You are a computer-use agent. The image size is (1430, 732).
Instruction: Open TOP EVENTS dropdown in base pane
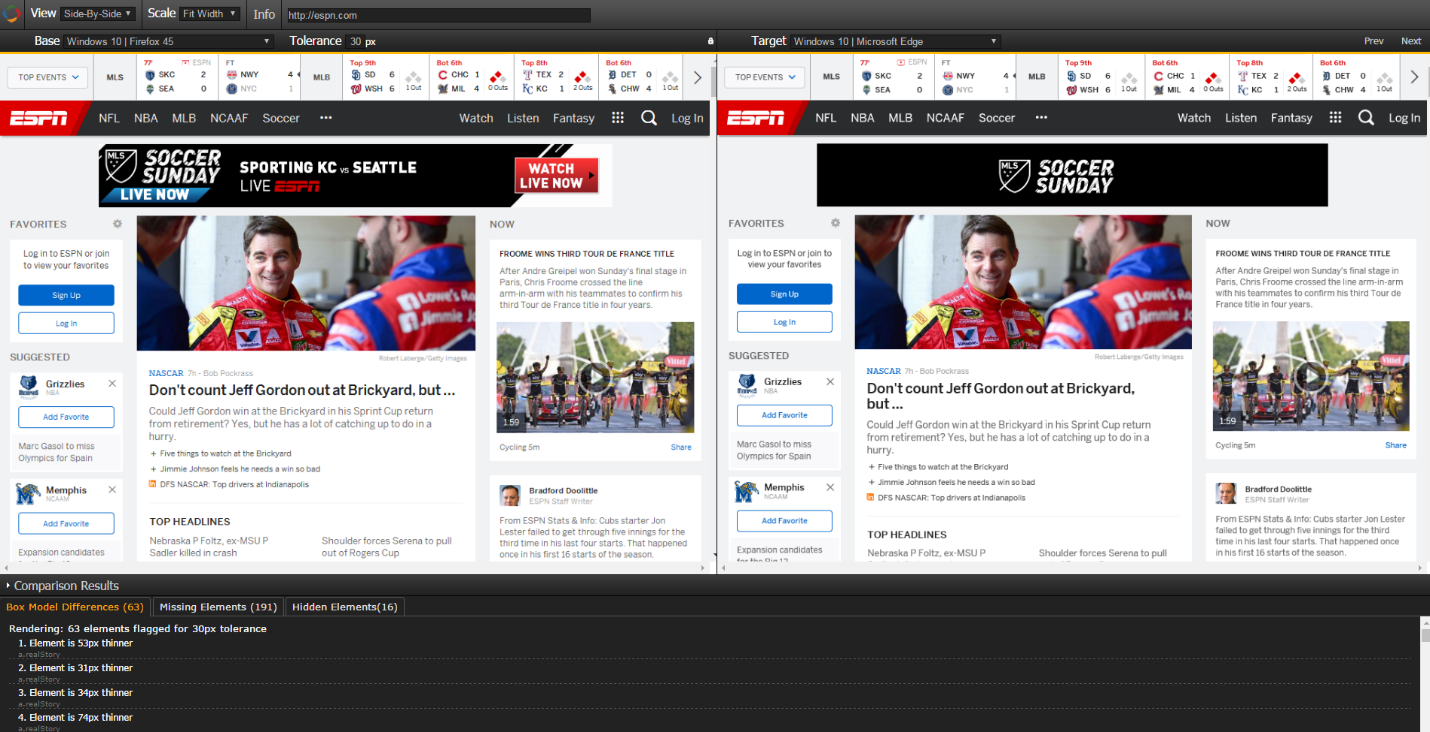(x=48, y=77)
